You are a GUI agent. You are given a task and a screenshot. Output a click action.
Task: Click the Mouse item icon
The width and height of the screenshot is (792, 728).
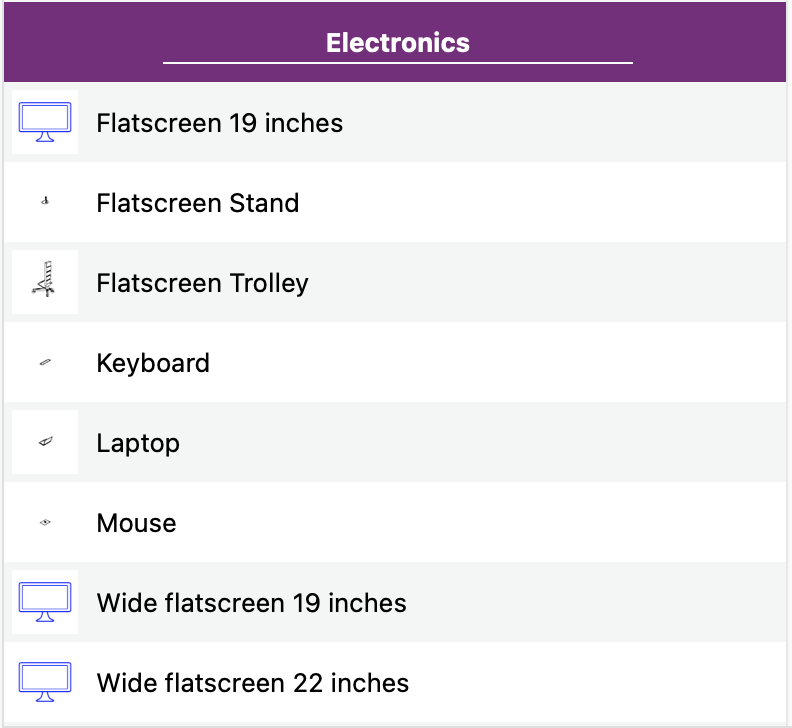45,522
